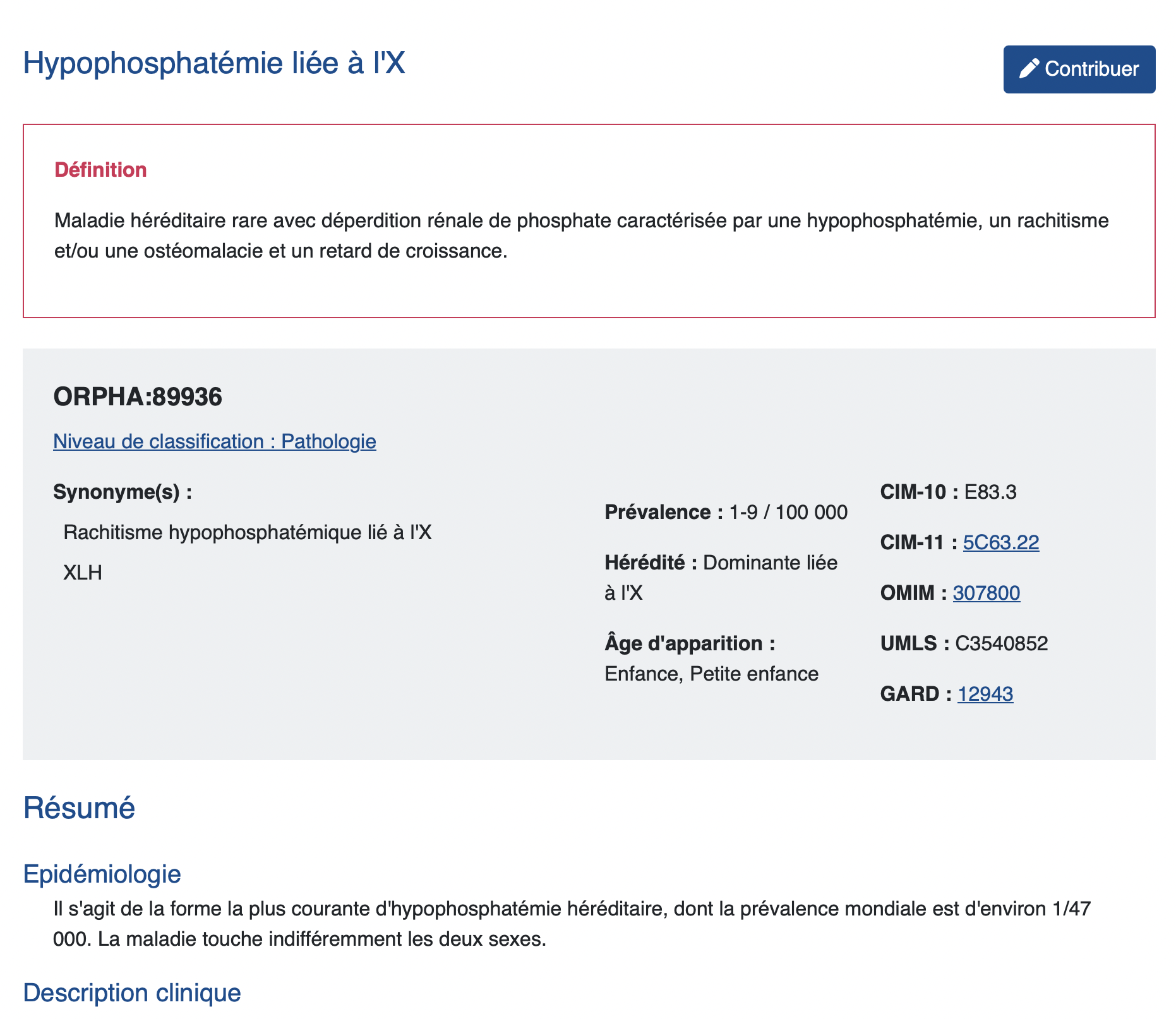Click the pencil icon in the Contribuer button
The width and height of the screenshot is (1176, 1019).
tap(1029, 69)
